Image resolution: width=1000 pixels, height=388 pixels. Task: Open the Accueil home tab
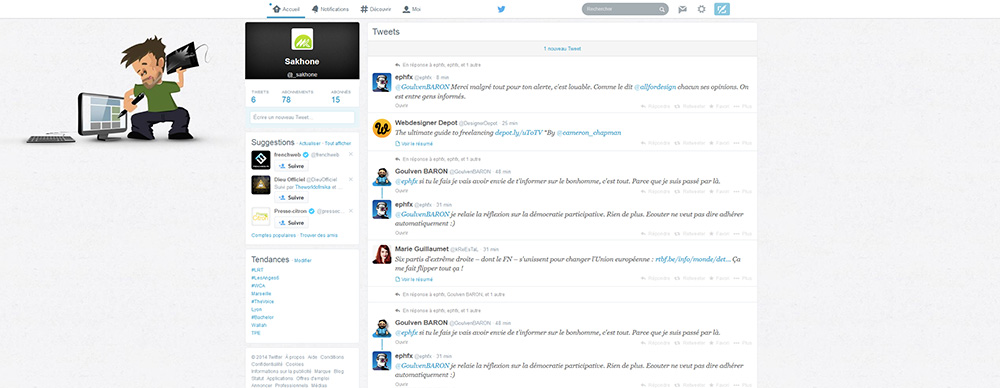coord(286,9)
